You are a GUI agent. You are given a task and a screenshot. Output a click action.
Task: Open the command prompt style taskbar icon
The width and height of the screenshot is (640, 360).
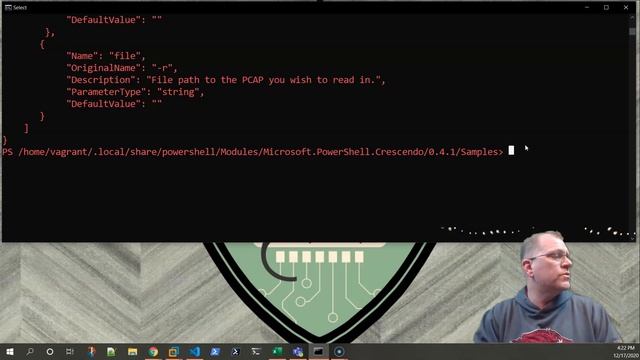pos(256,351)
